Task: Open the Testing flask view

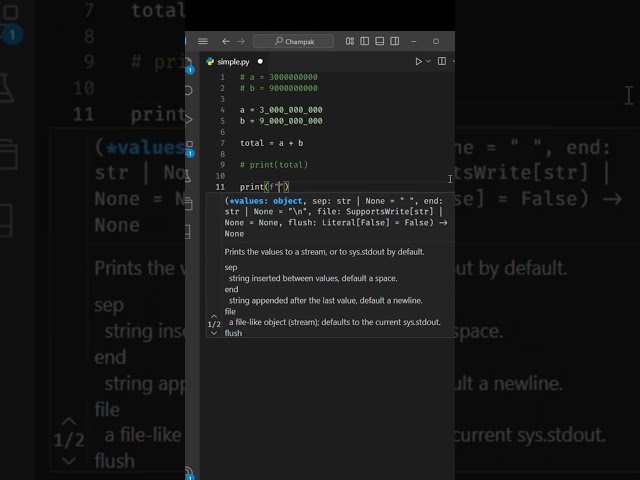Action: 188,176
